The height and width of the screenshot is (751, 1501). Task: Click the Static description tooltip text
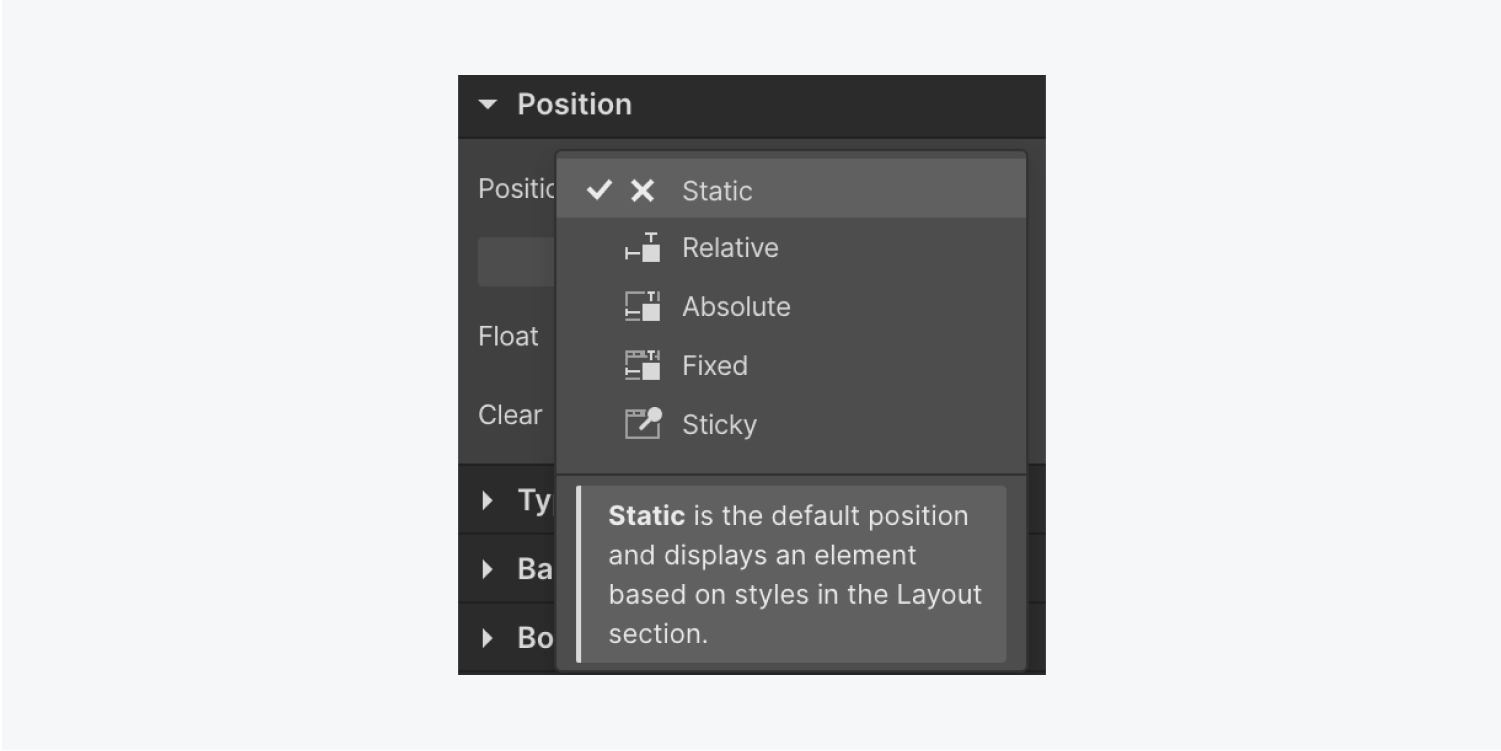(794, 574)
